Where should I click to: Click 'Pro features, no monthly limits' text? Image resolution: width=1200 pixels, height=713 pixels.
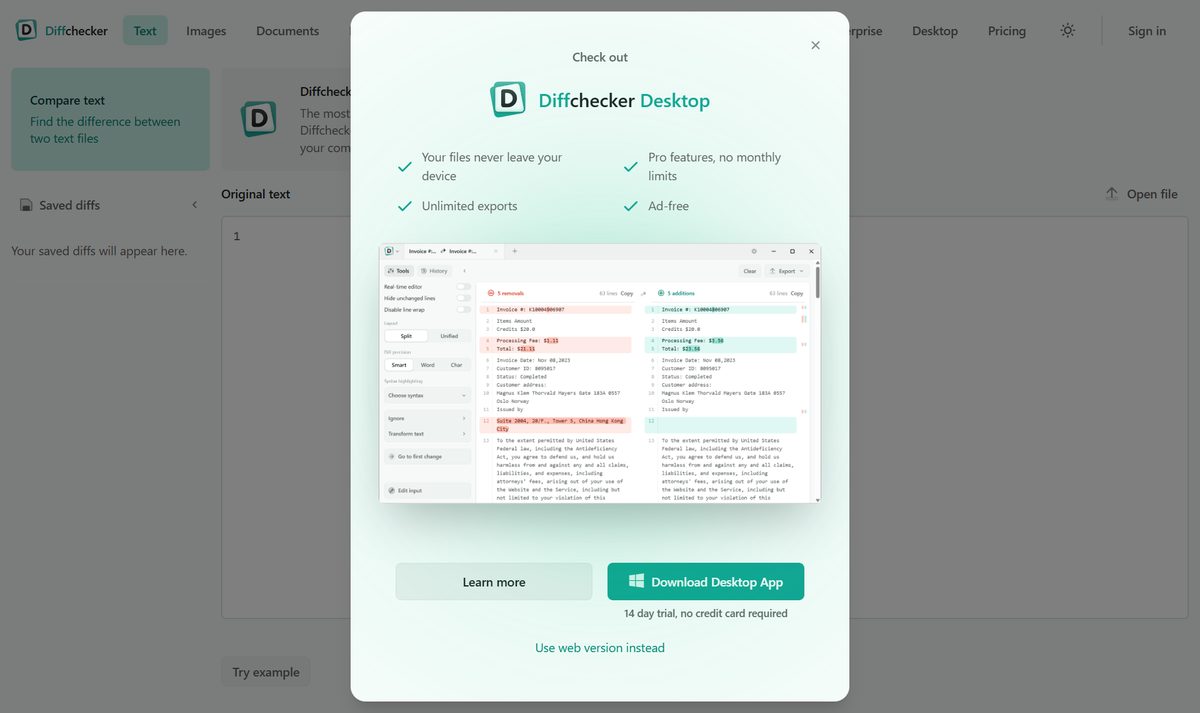point(715,166)
